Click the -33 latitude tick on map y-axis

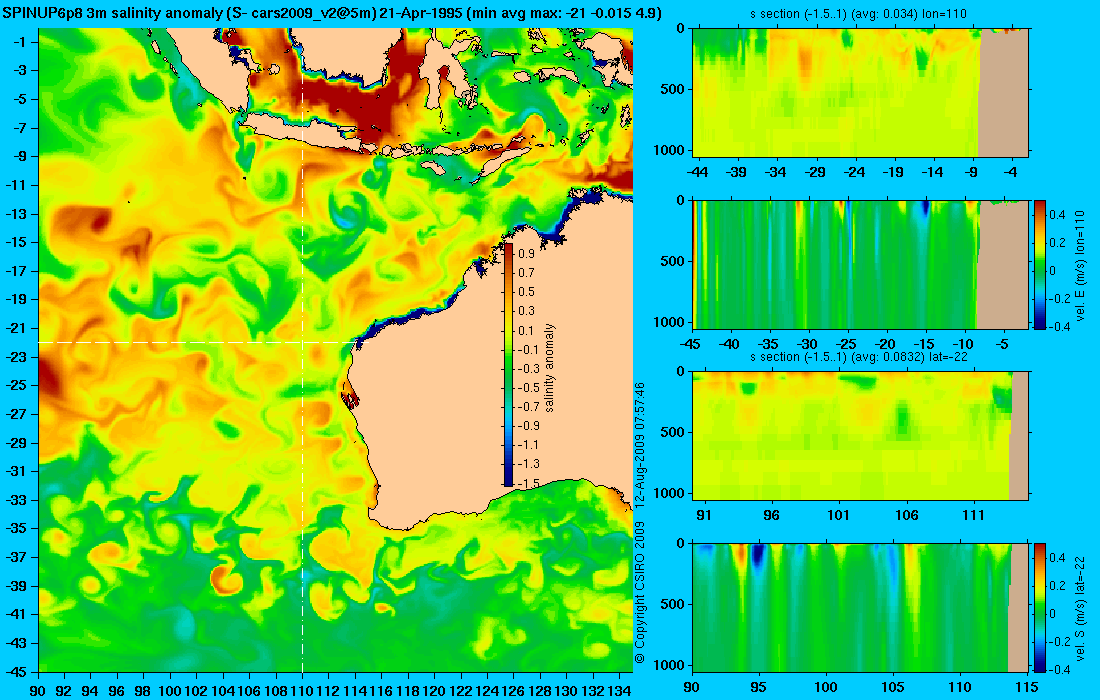pyautogui.click(x=16, y=500)
